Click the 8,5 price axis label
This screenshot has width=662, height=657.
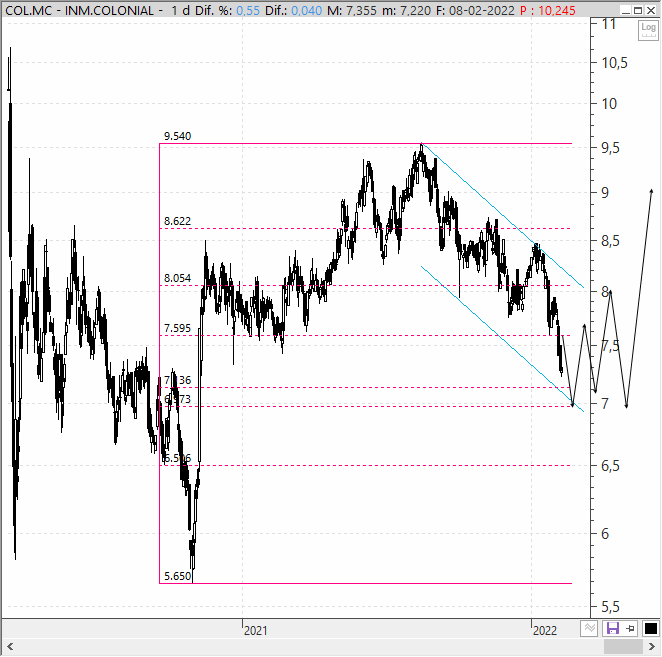coord(610,241)
